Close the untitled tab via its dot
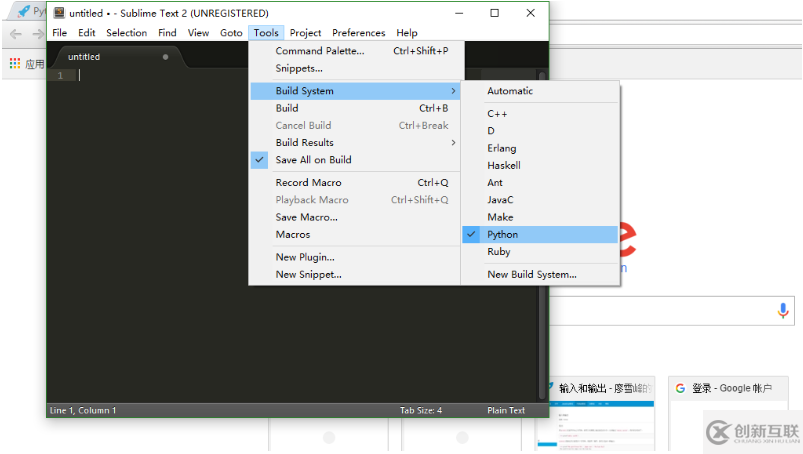This screenshot has width=803, height=454. (165, 57)
